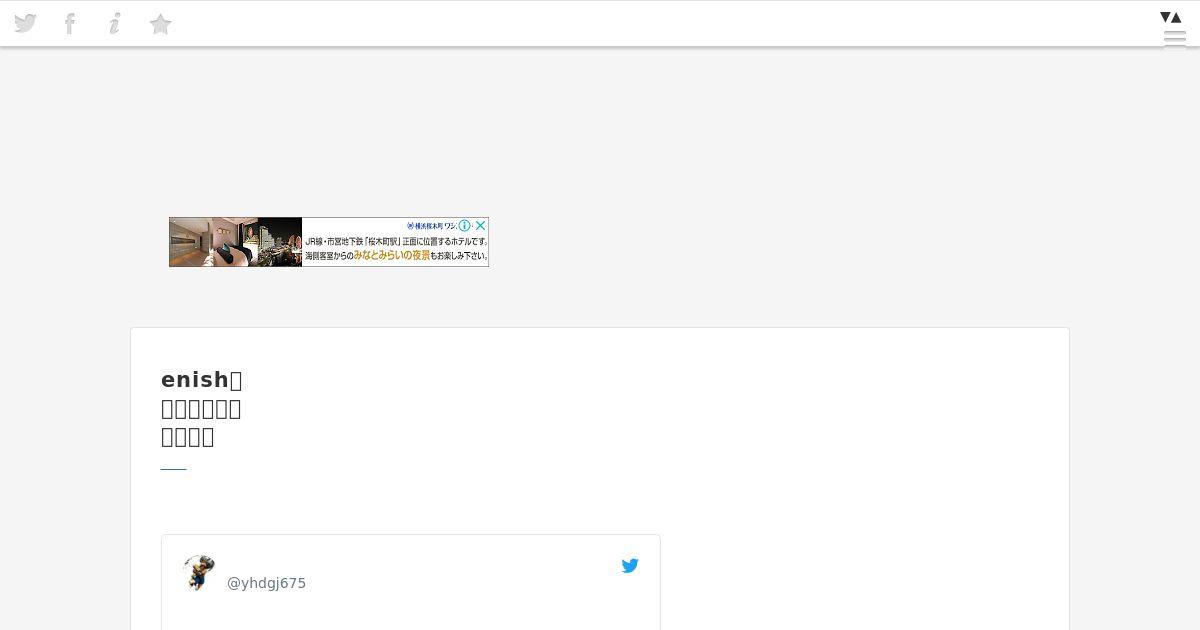Viewport: 1200px width, 630px height.
Task: Click the short blue underline below the heading
Action: click(174, 468)
